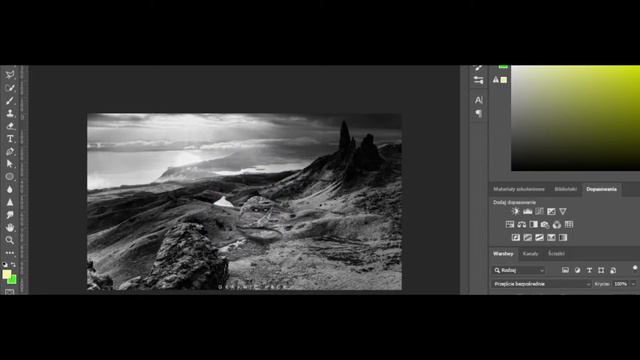Add an Invert adjustment
Screen dimensions: 640x360
pyautogui.click(x=516, y=238)
